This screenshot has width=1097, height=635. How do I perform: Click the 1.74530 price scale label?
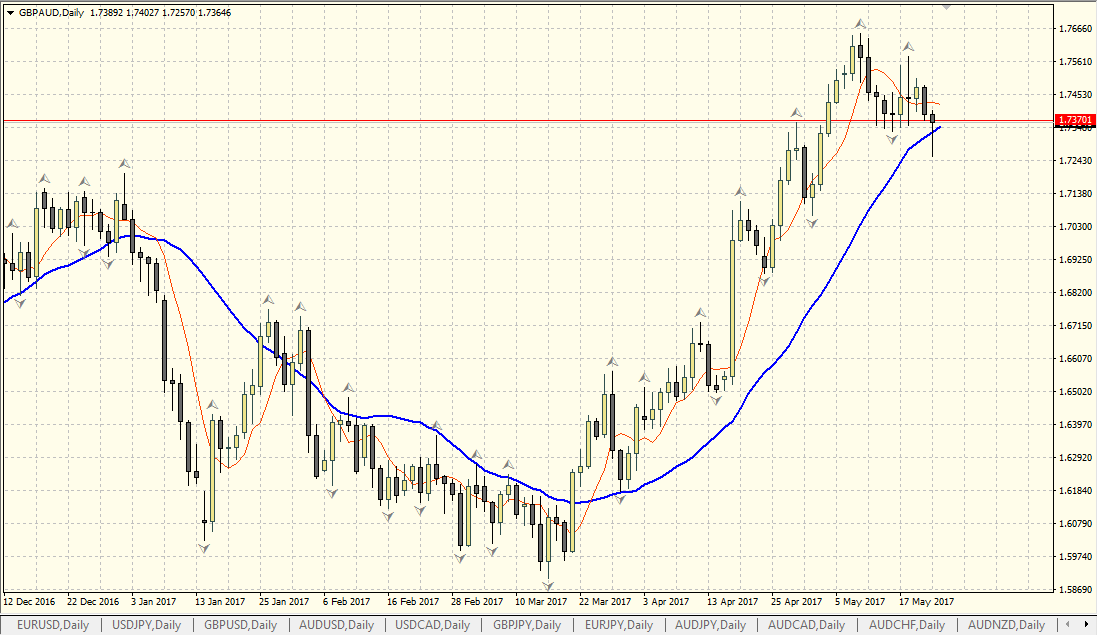point(1076,94)
